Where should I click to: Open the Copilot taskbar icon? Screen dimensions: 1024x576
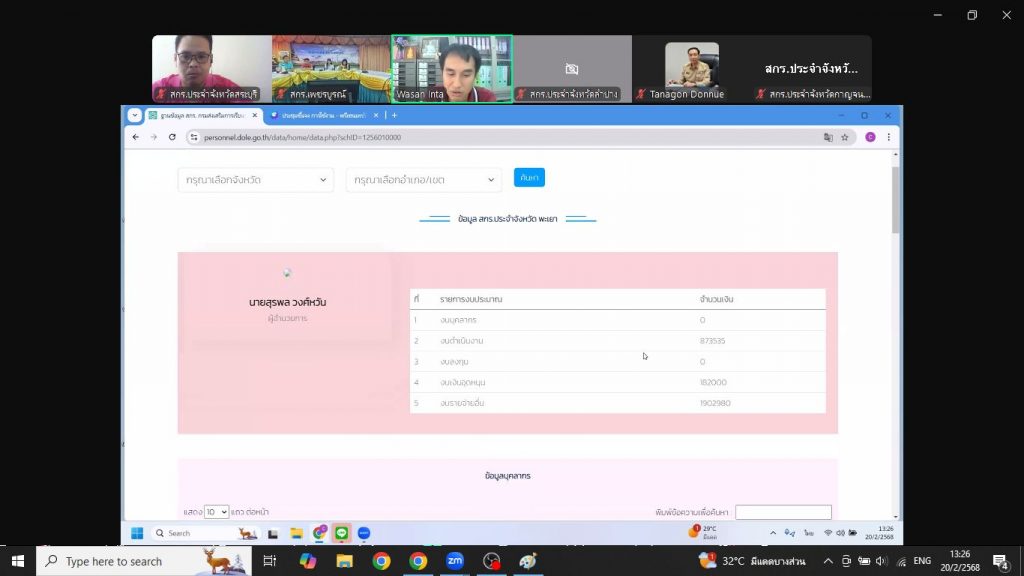click(x=308, y=561)
